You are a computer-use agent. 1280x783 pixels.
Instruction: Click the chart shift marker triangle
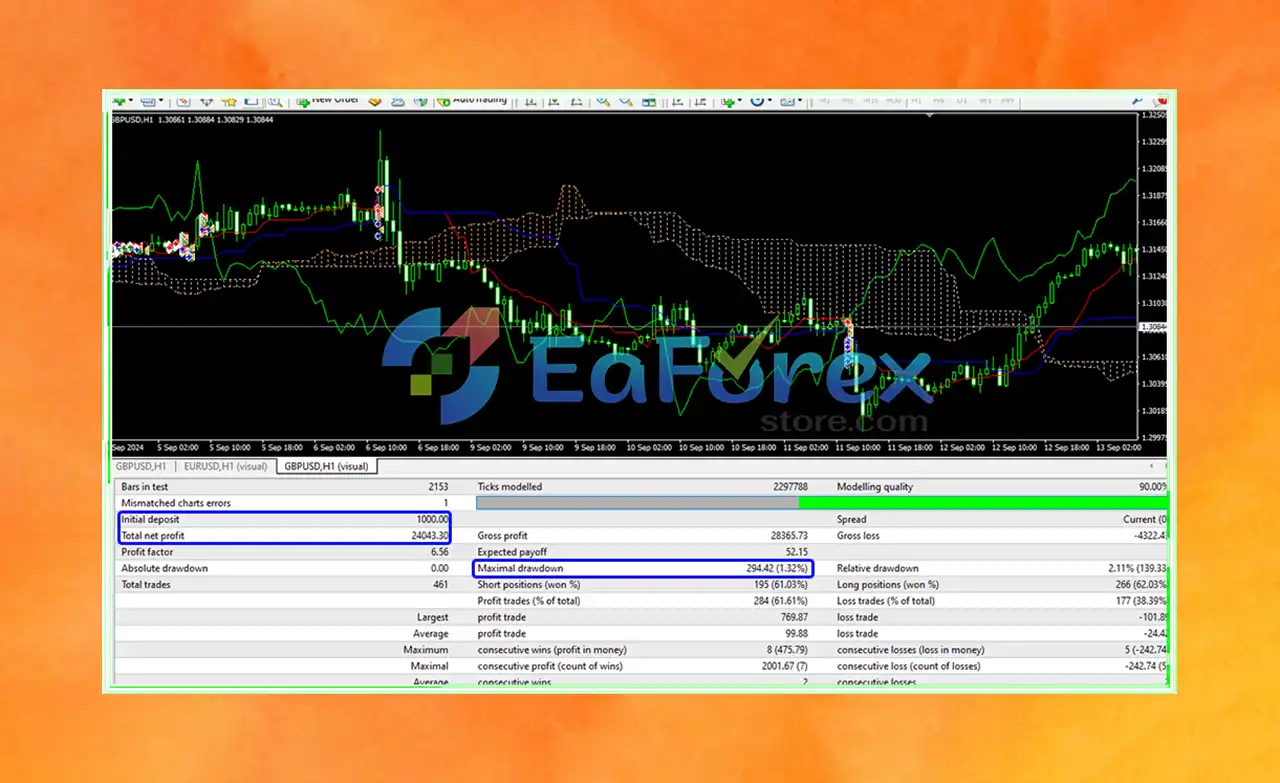point(929,117)
